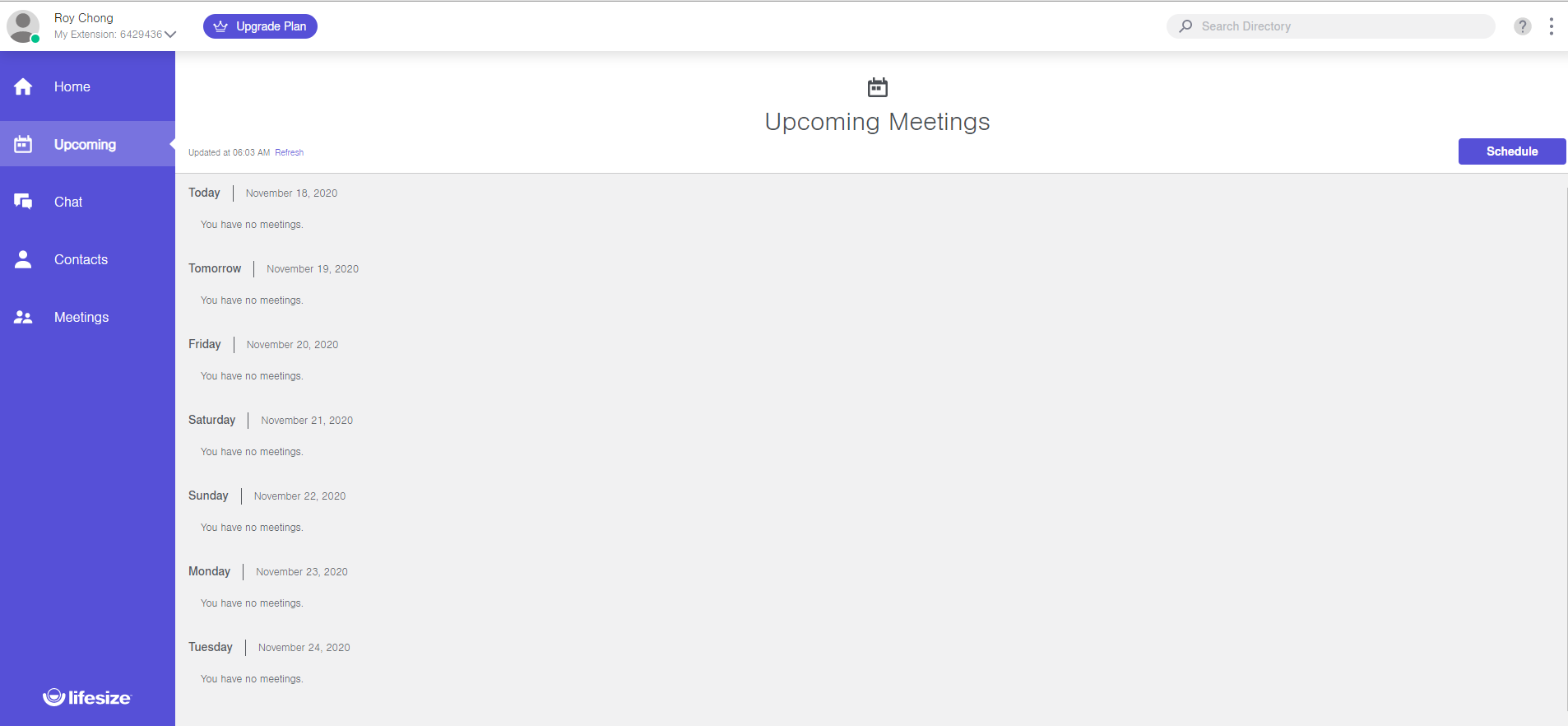Click the search magnifier icon in directory field

1185,26
